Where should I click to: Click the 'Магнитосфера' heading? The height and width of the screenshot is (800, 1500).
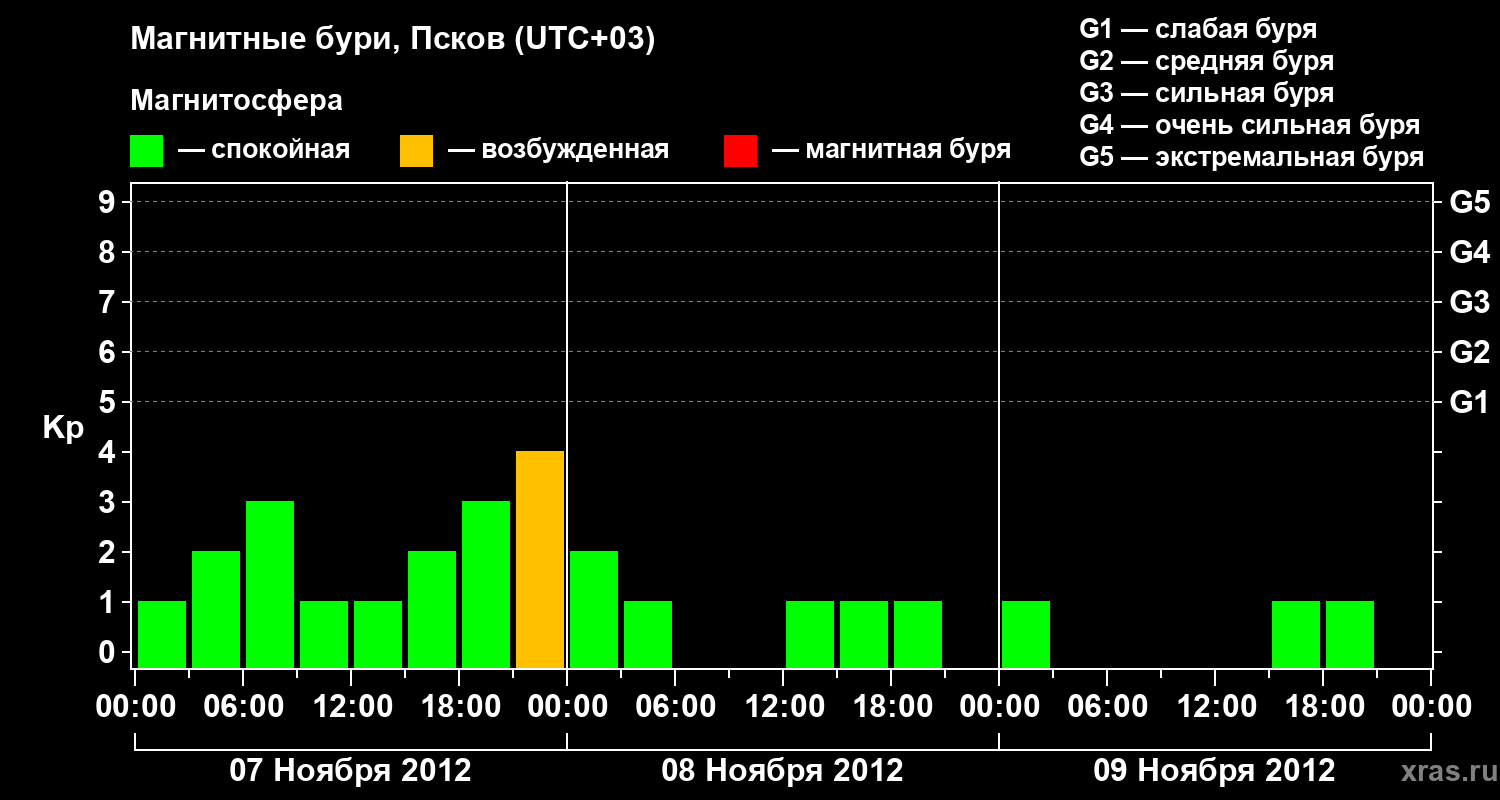coord(236,101)
